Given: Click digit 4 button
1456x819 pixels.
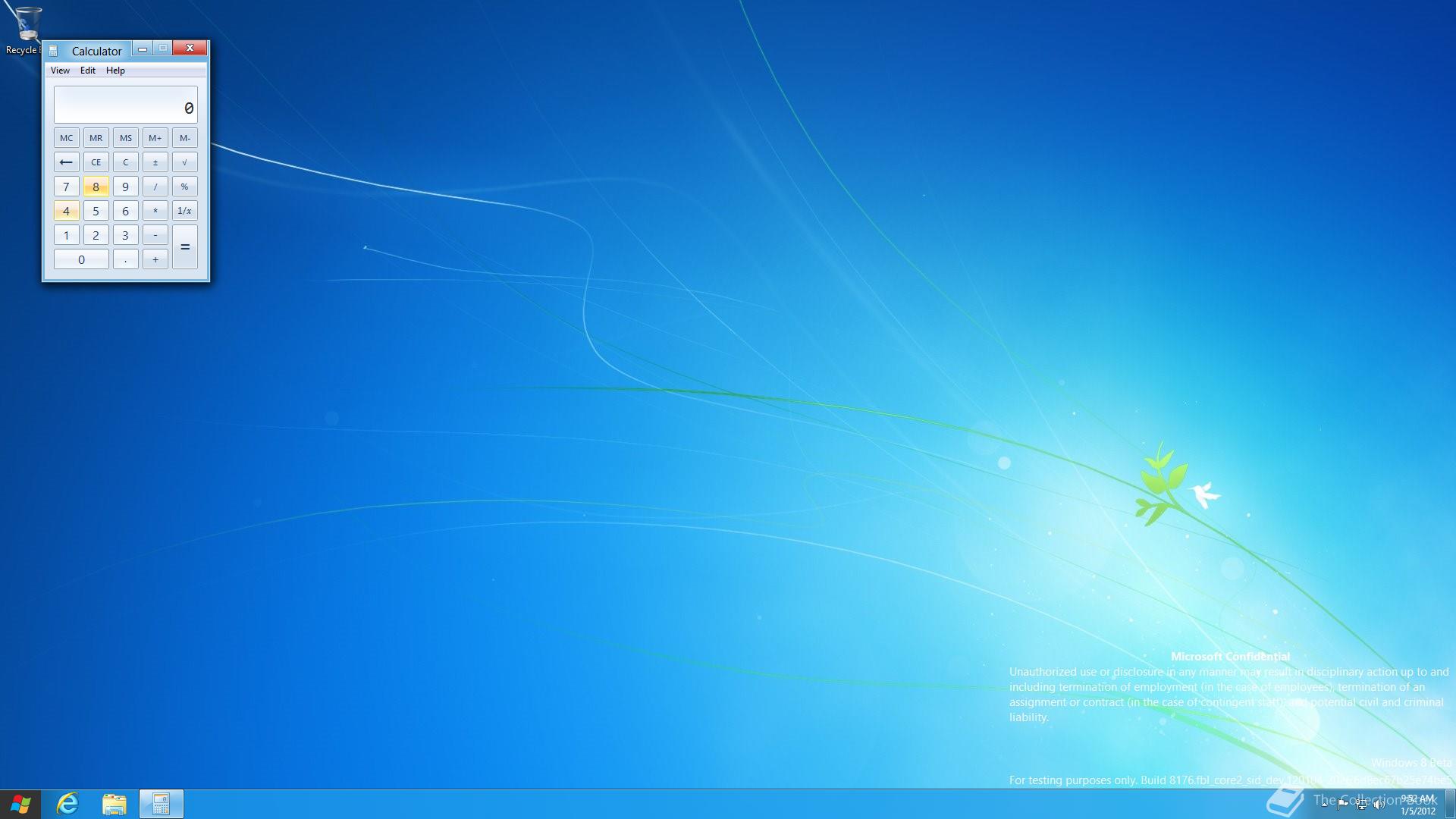Looking at the screenshot, I should coord(66,211).
